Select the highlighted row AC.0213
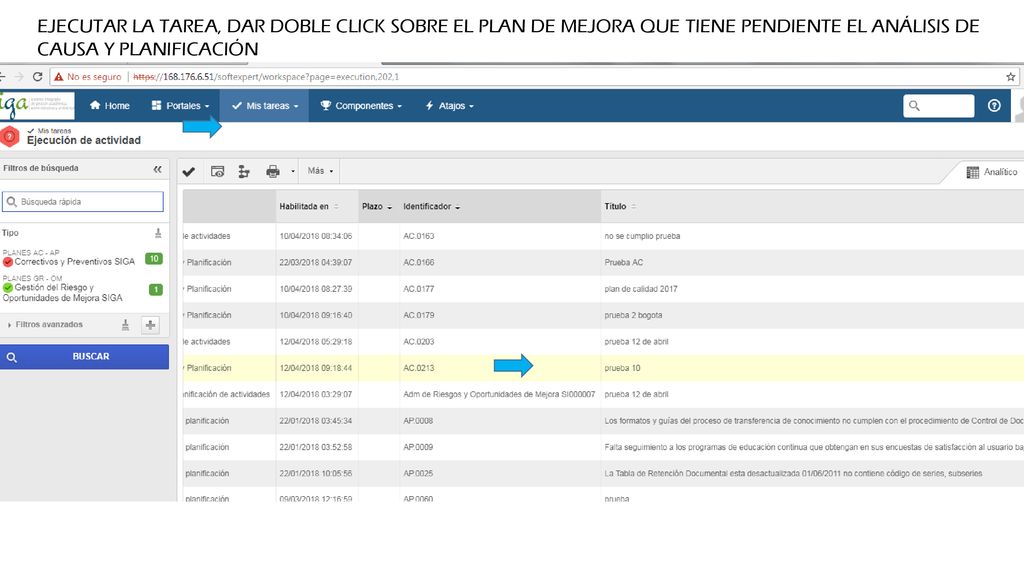This screenshot has height=576, width=1024. [x=603, y=368]
